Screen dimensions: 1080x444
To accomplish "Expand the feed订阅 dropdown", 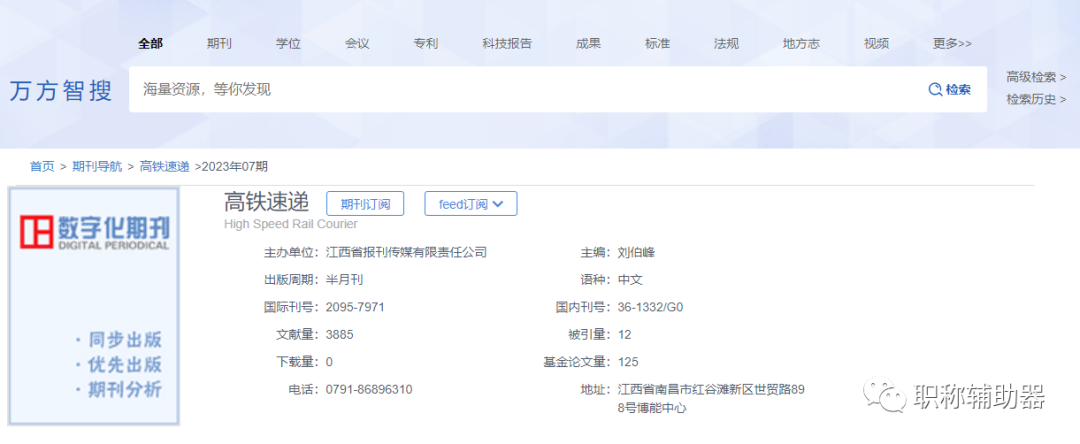I will tap(470, 204).
